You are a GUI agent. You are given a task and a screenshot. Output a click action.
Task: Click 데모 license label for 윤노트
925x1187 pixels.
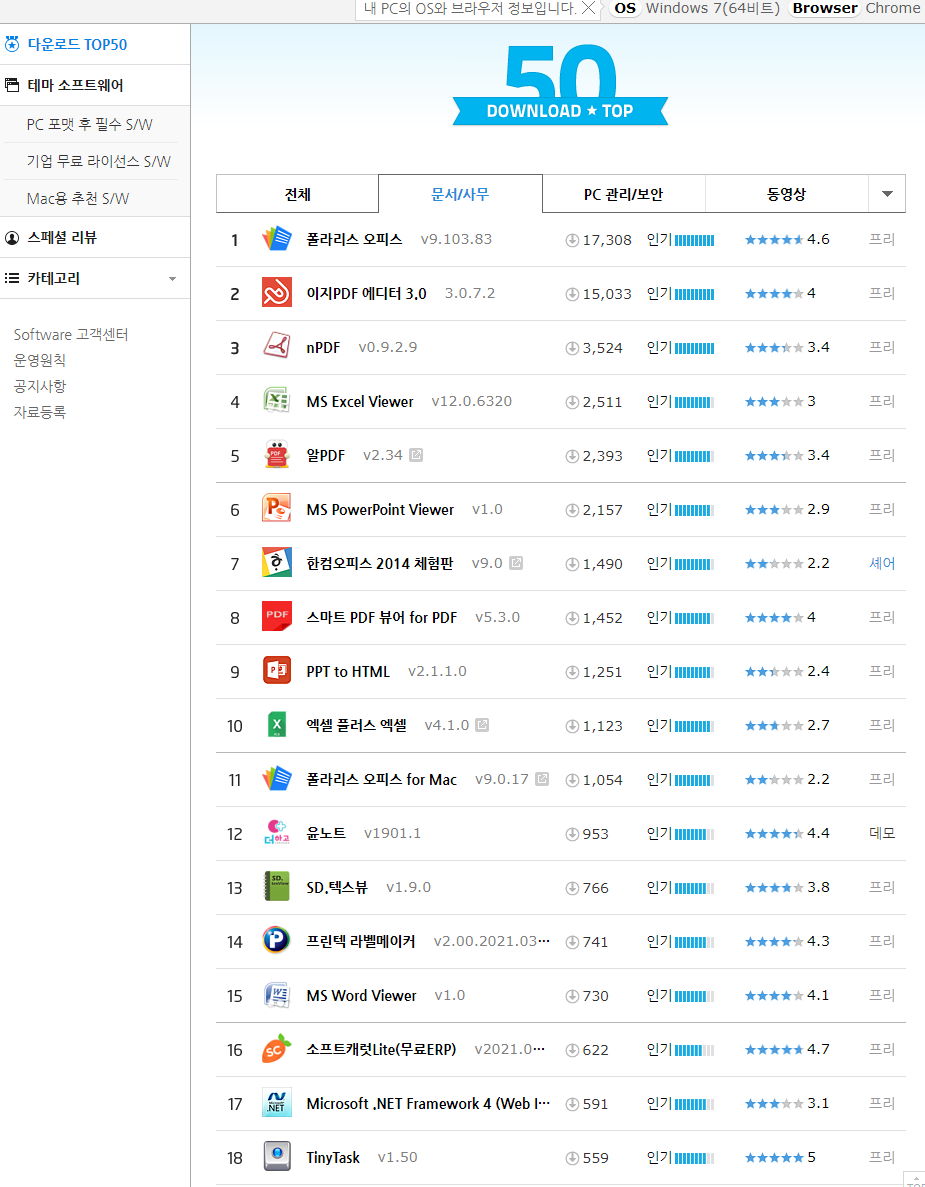pos(882,833)
